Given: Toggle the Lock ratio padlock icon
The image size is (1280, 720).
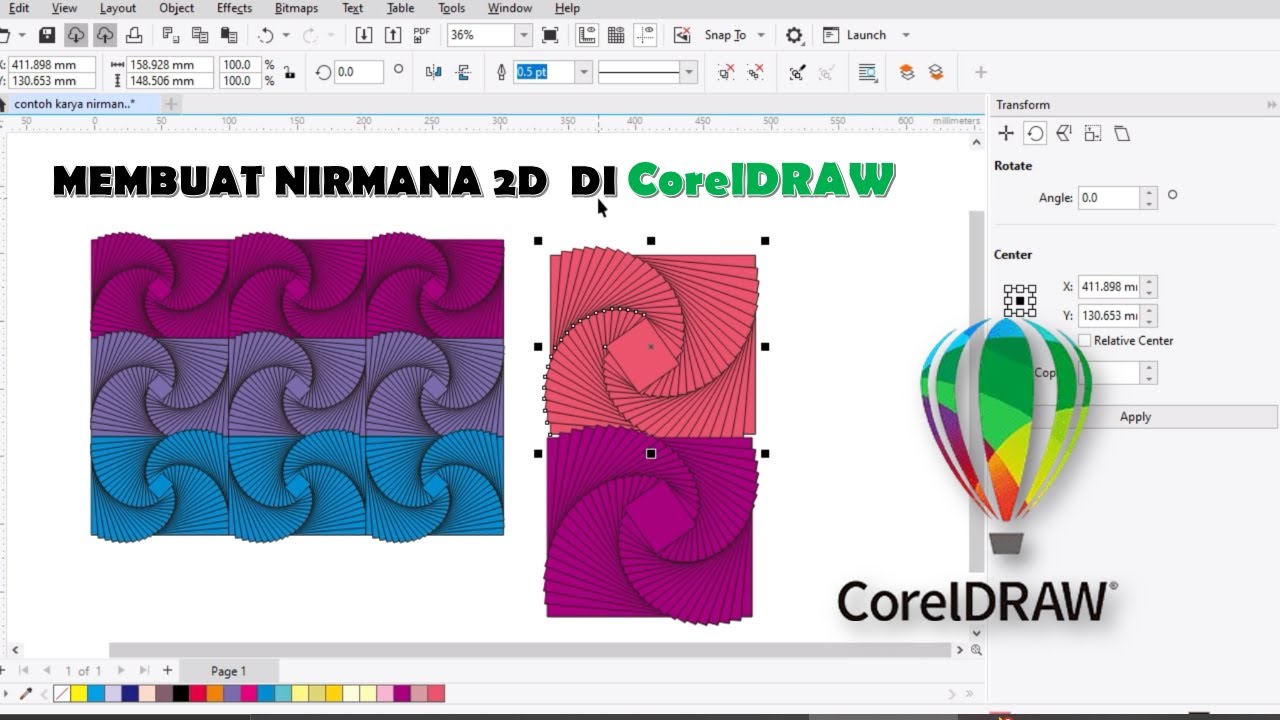Looking at the screenshot, I should (289, 72).
